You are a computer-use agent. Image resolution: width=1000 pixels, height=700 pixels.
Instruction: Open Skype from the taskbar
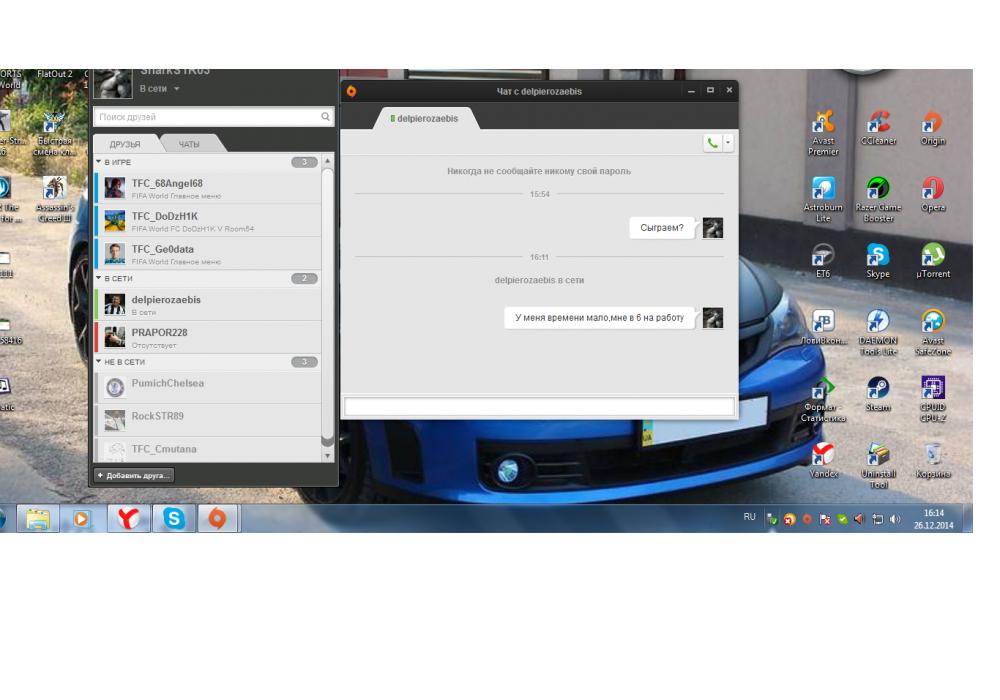[174, 518]
